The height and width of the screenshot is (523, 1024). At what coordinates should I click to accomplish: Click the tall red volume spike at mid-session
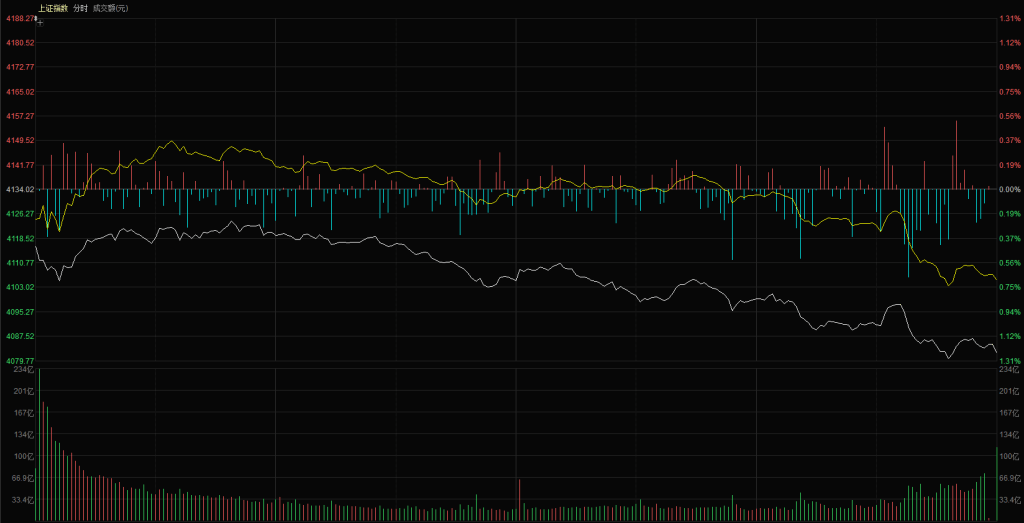[x=520, y=499]
